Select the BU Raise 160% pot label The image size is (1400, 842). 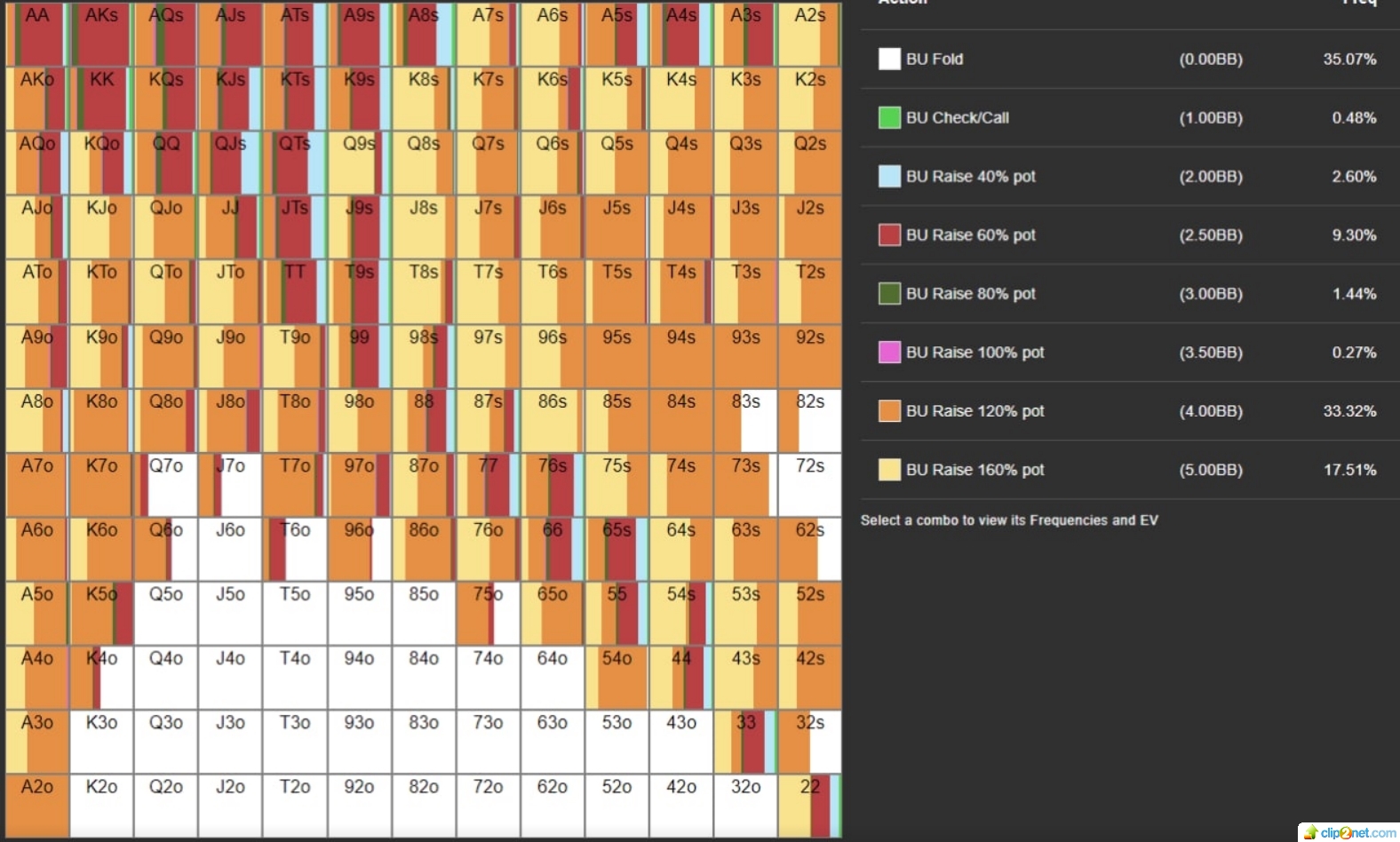click(x=975, y=469)
